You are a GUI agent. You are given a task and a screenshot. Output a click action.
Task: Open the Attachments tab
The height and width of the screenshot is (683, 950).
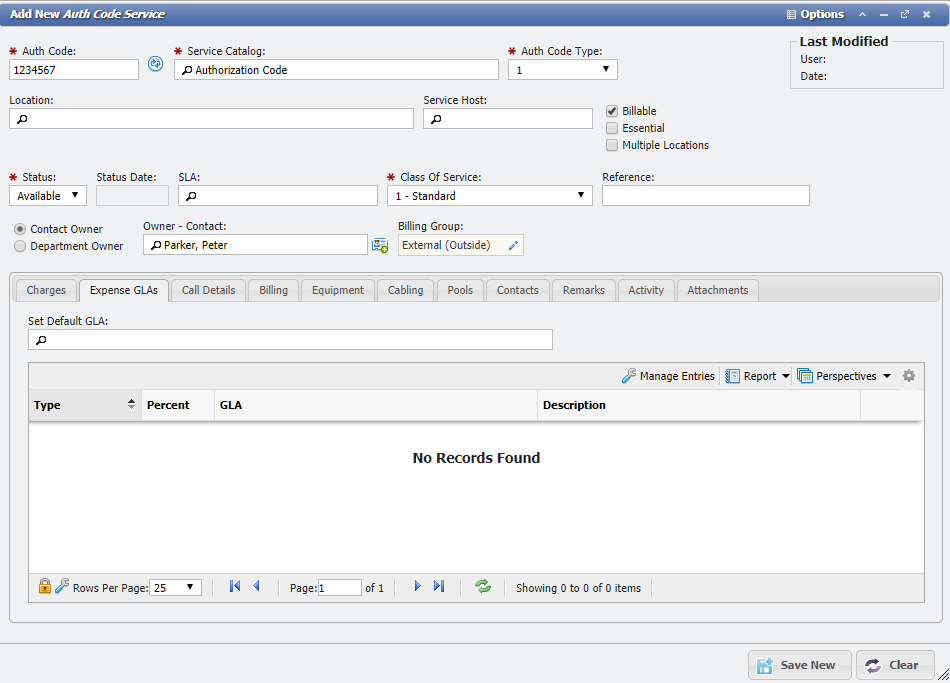click(717, 290)
